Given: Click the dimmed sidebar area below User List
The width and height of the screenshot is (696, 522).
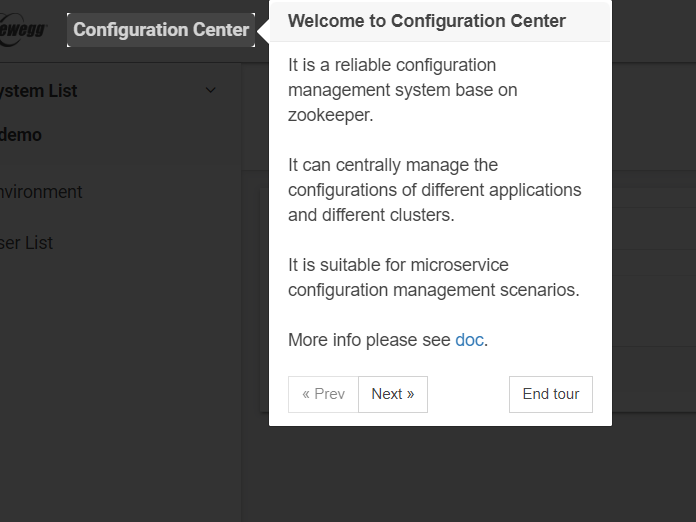Looking at the screenshot, I should tap(120, 380).
